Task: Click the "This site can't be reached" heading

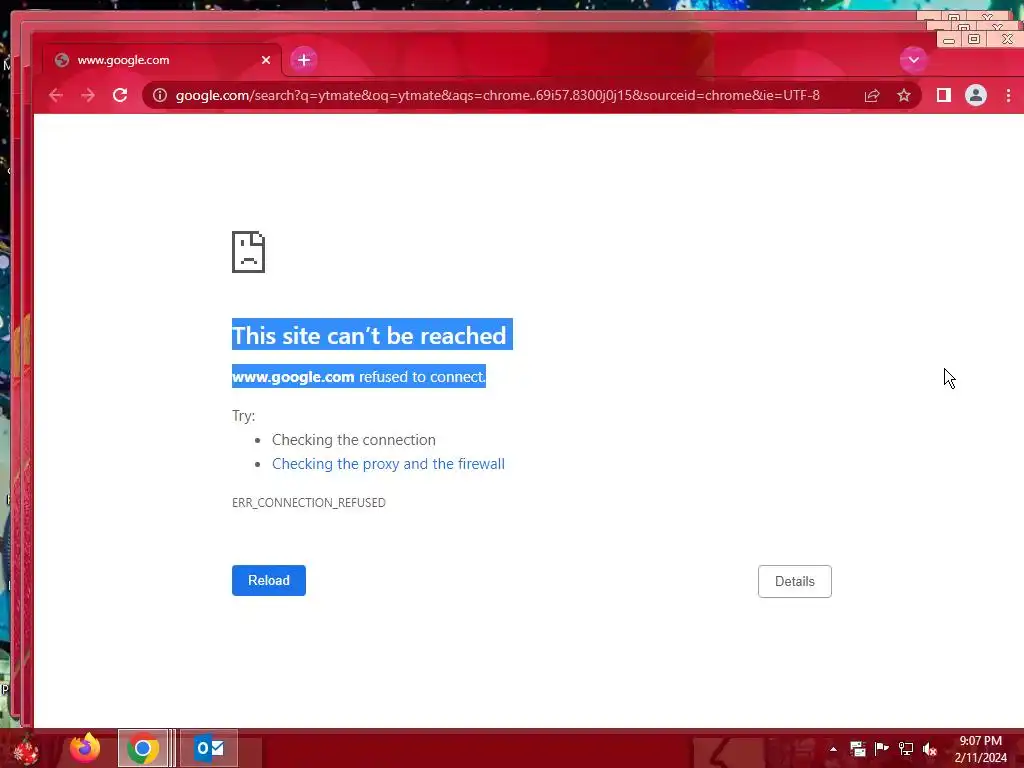Action: point(369,335)
